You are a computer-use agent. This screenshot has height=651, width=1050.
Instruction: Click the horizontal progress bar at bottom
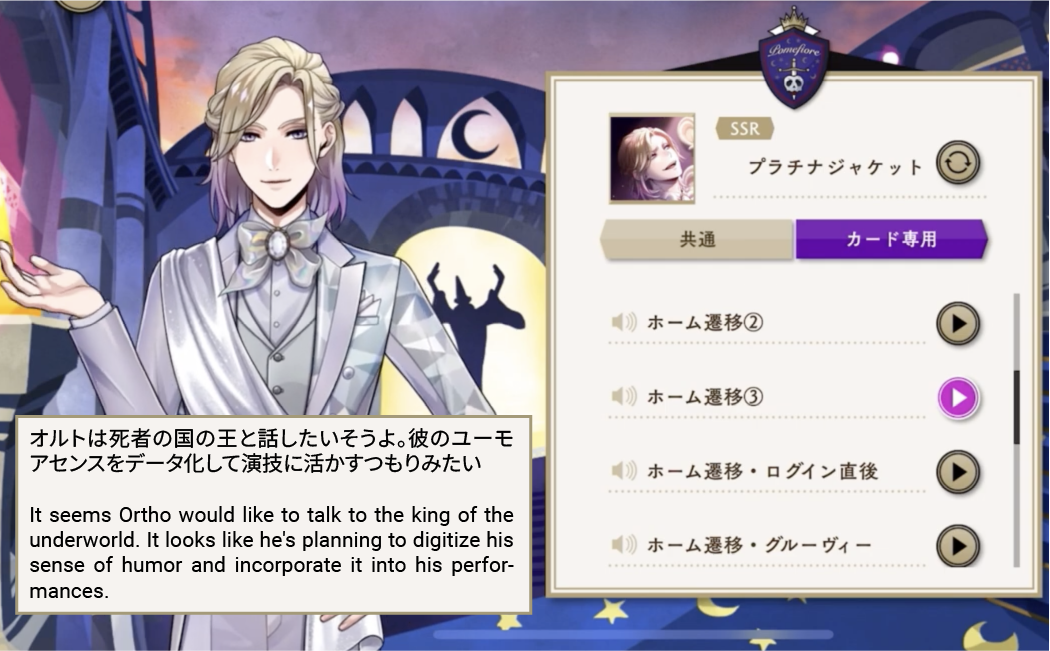point(633,634)
